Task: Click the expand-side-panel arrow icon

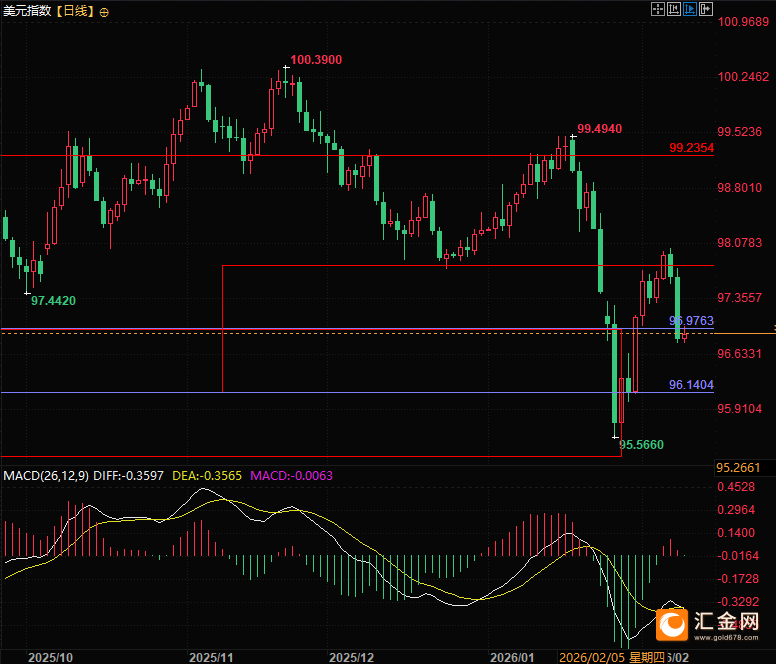Action: [706, 9]
